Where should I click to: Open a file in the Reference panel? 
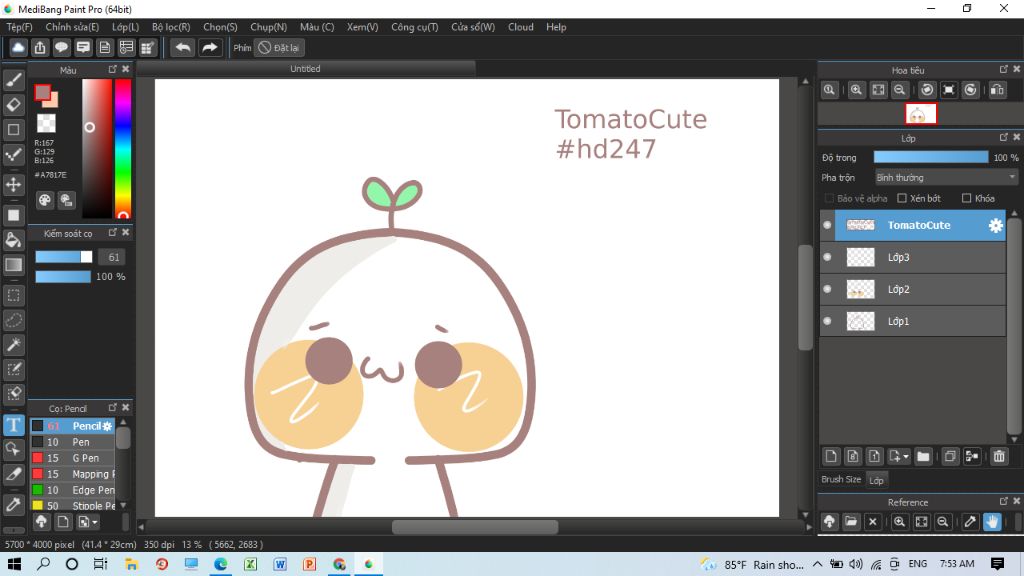coord(851,522)
